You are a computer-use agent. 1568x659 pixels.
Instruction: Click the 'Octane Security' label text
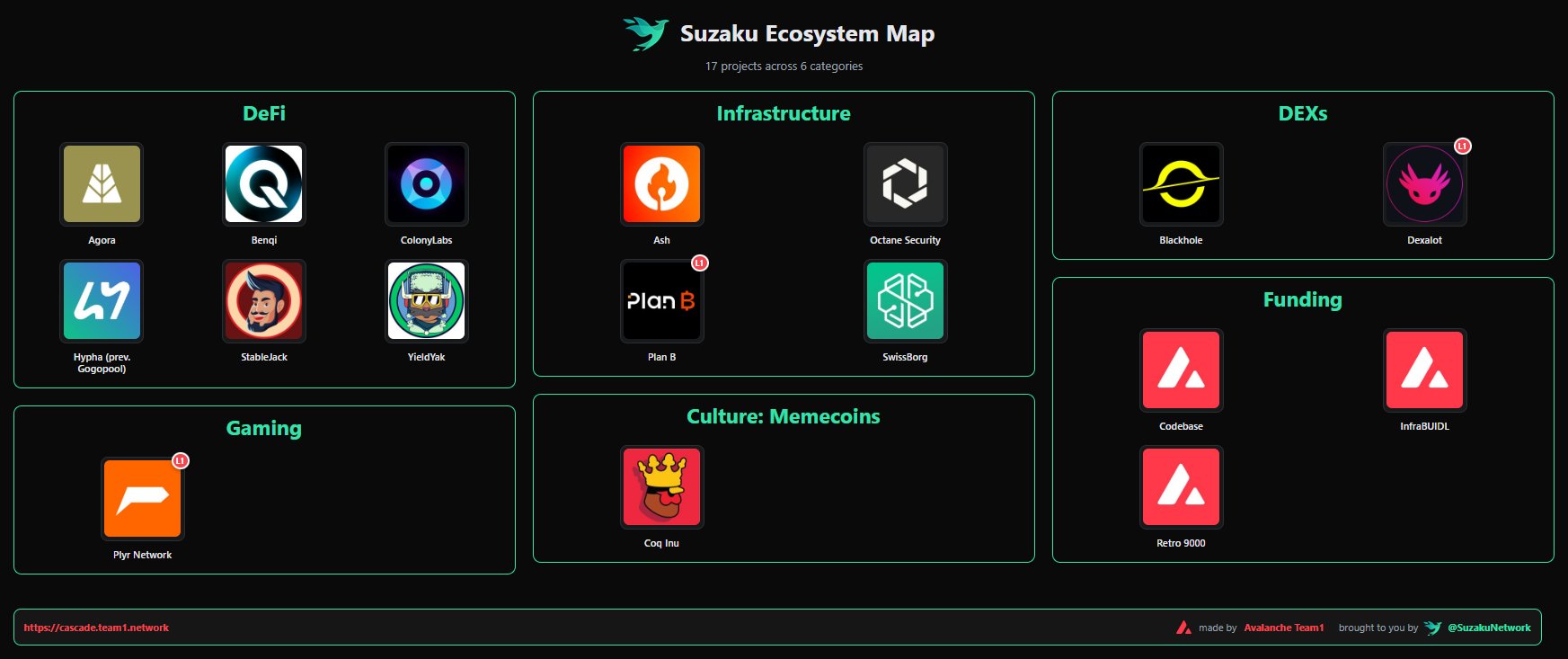point(906,240)
